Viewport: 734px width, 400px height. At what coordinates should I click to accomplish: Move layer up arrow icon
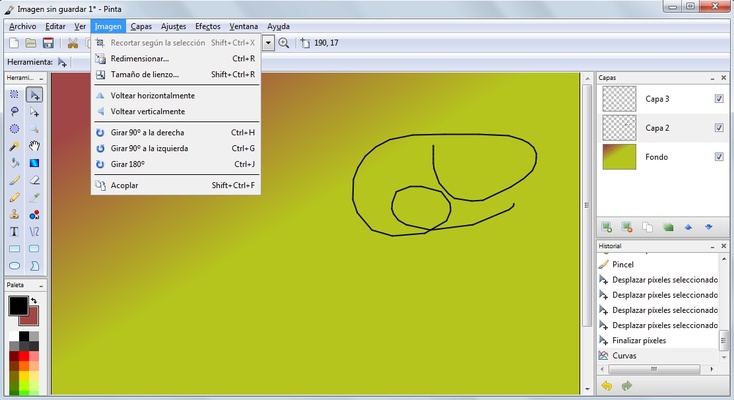[688, 227]
